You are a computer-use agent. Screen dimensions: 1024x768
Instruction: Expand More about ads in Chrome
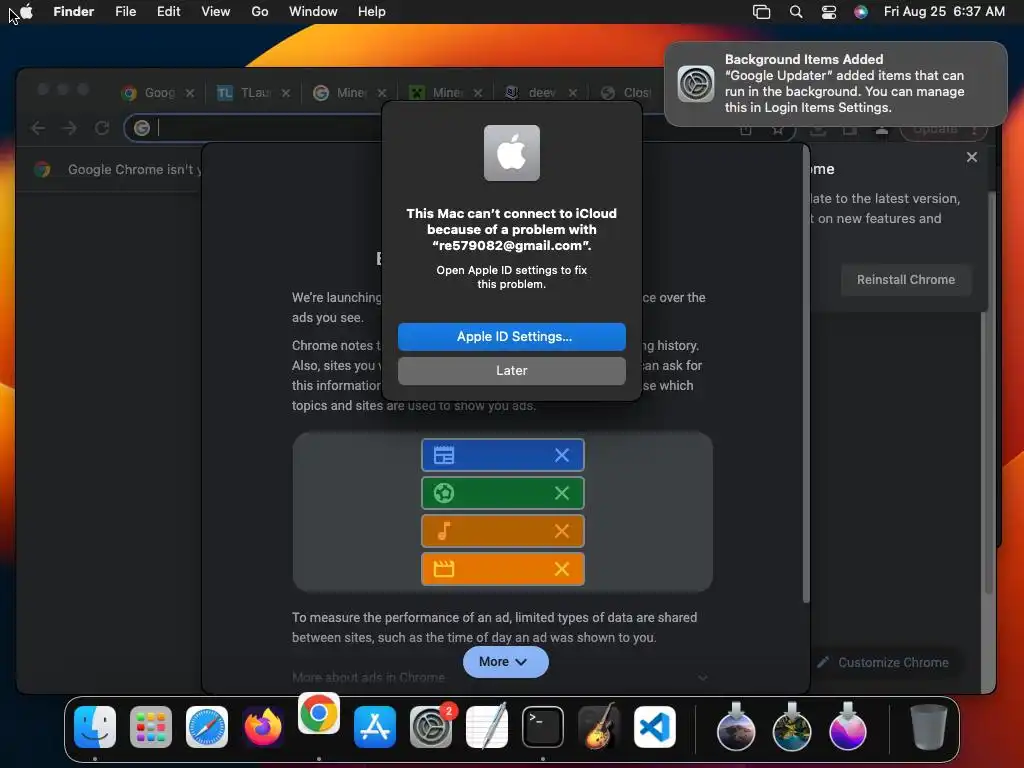click(500, 677)
